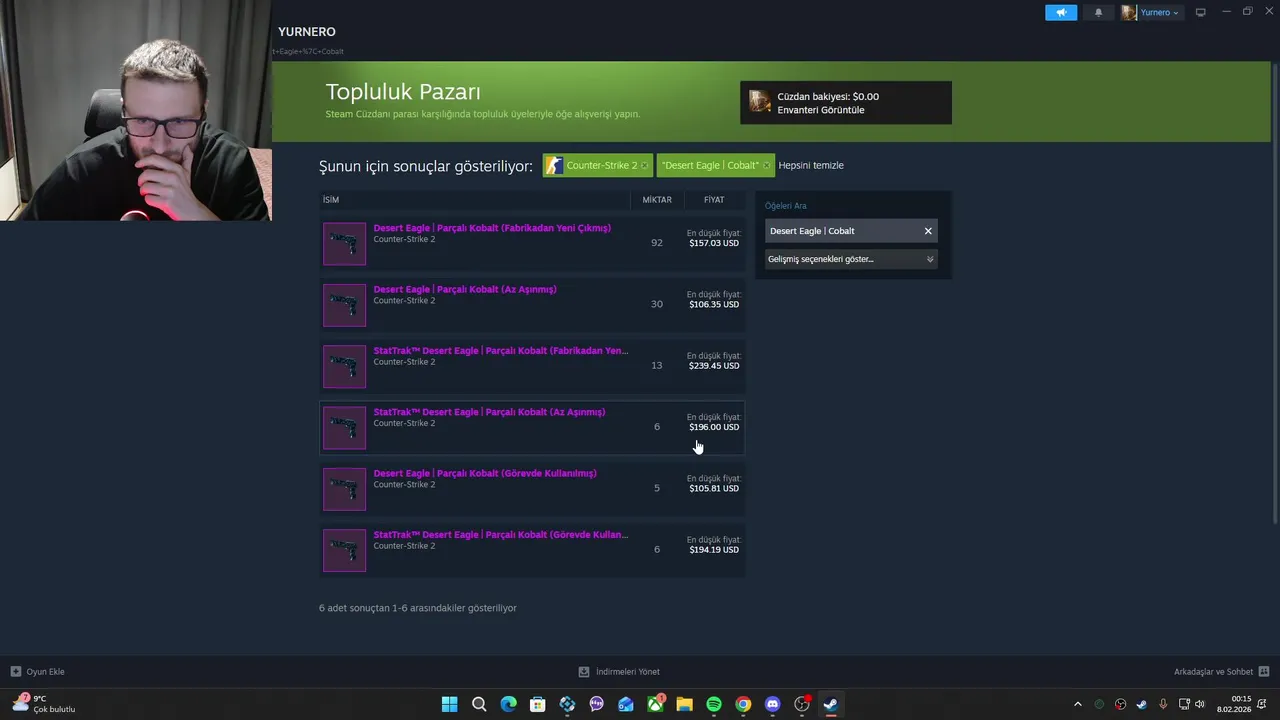Open Outlook mail from taskbar

tap(626, 704)
